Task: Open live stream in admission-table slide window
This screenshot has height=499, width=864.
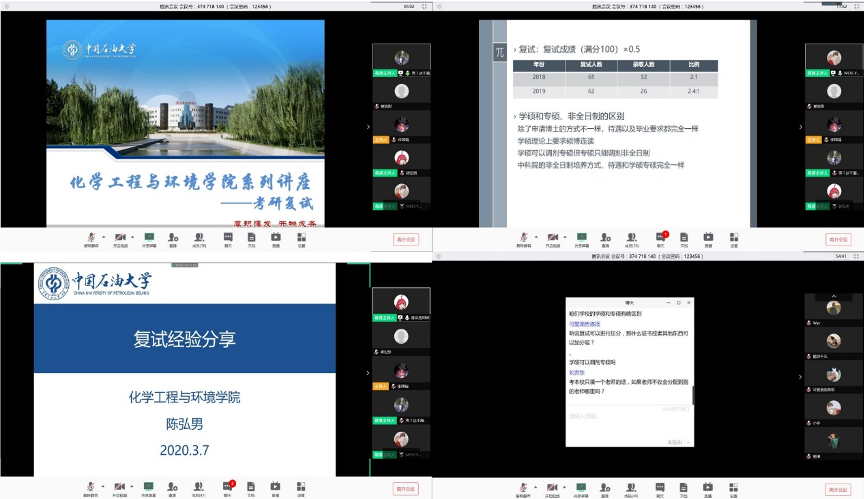Action: click(708, 239)
